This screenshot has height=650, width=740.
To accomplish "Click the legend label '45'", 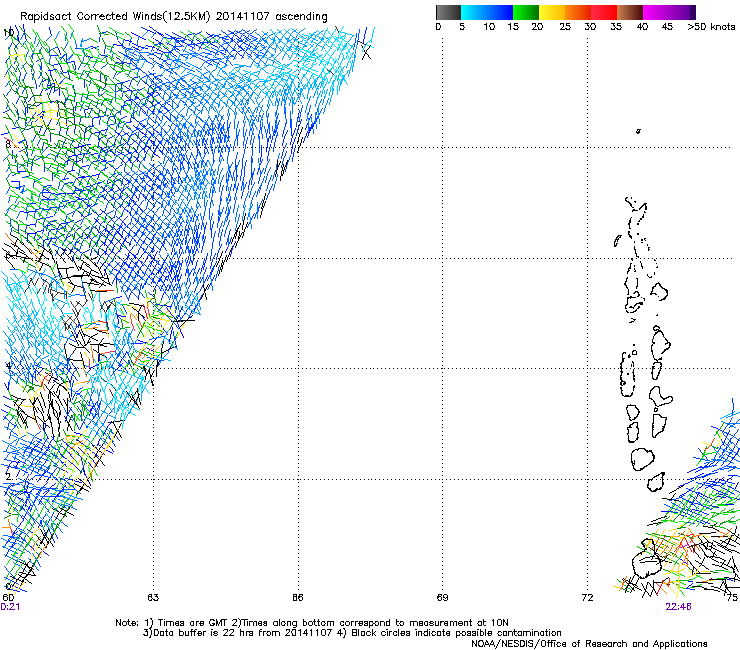I will [x=667, y=27].
